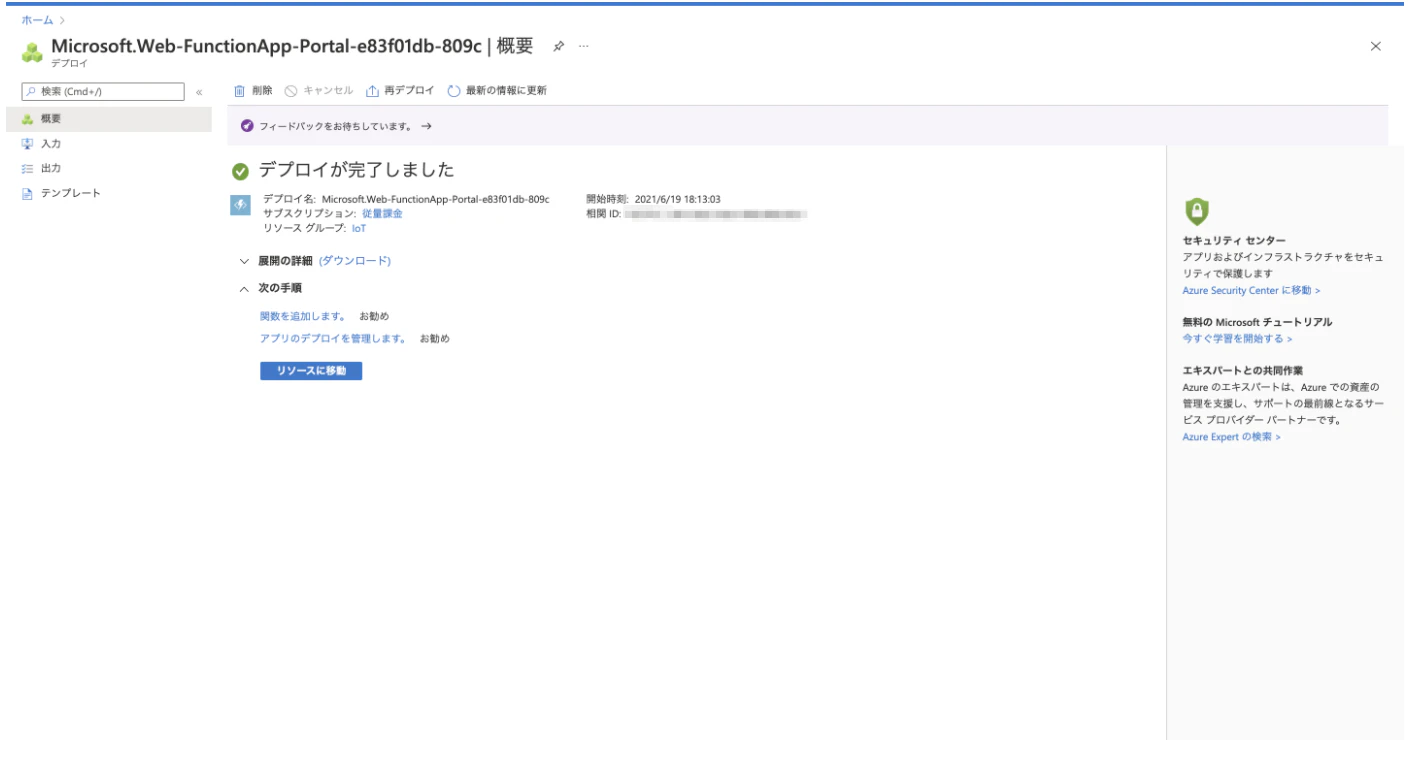Click the キャンセル toolbar button
1418x780 pixels.
tap(319, 91)
